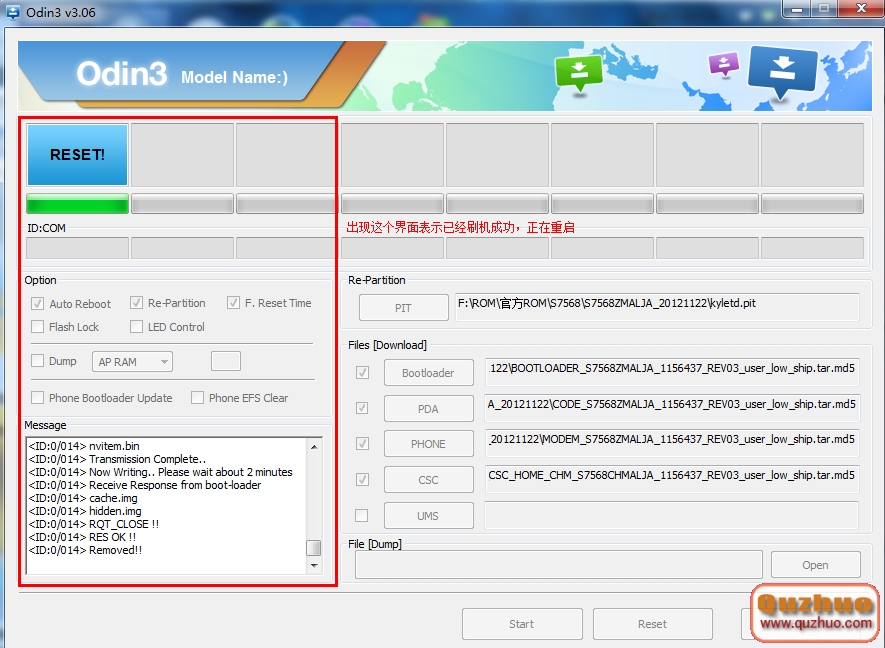
Task: Click the Bootloader file button
Action: click(428, 373)
